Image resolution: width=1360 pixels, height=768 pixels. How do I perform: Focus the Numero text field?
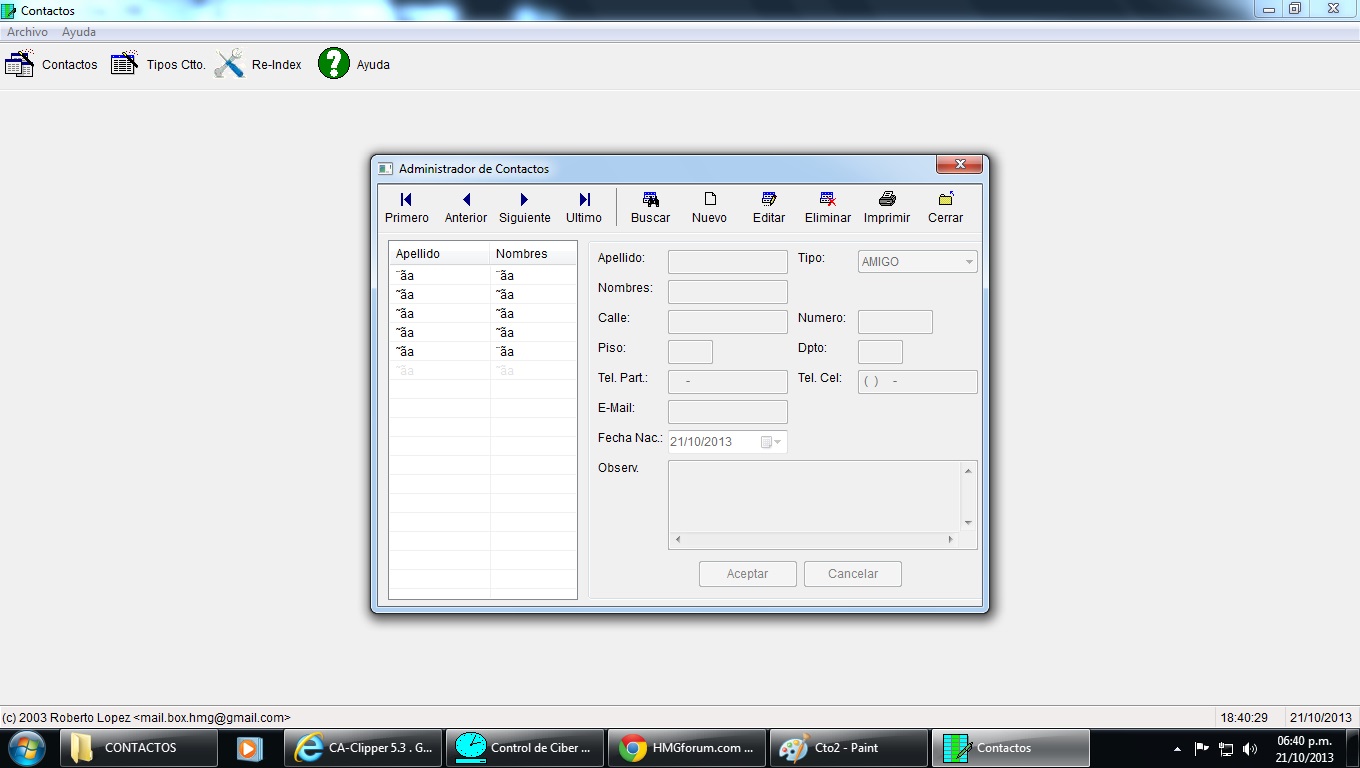click(x=895, y=322)
